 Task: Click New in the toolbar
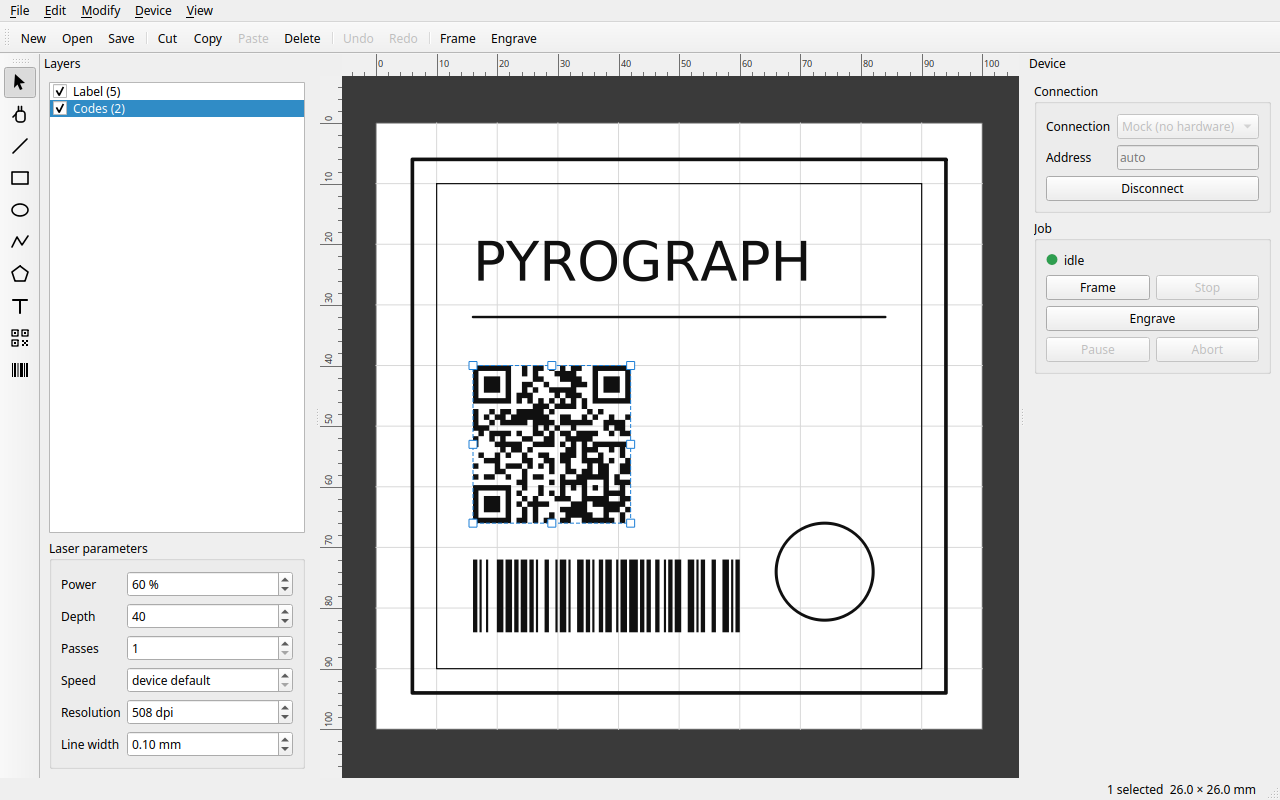pyautogui.click(x=33, y=38)
